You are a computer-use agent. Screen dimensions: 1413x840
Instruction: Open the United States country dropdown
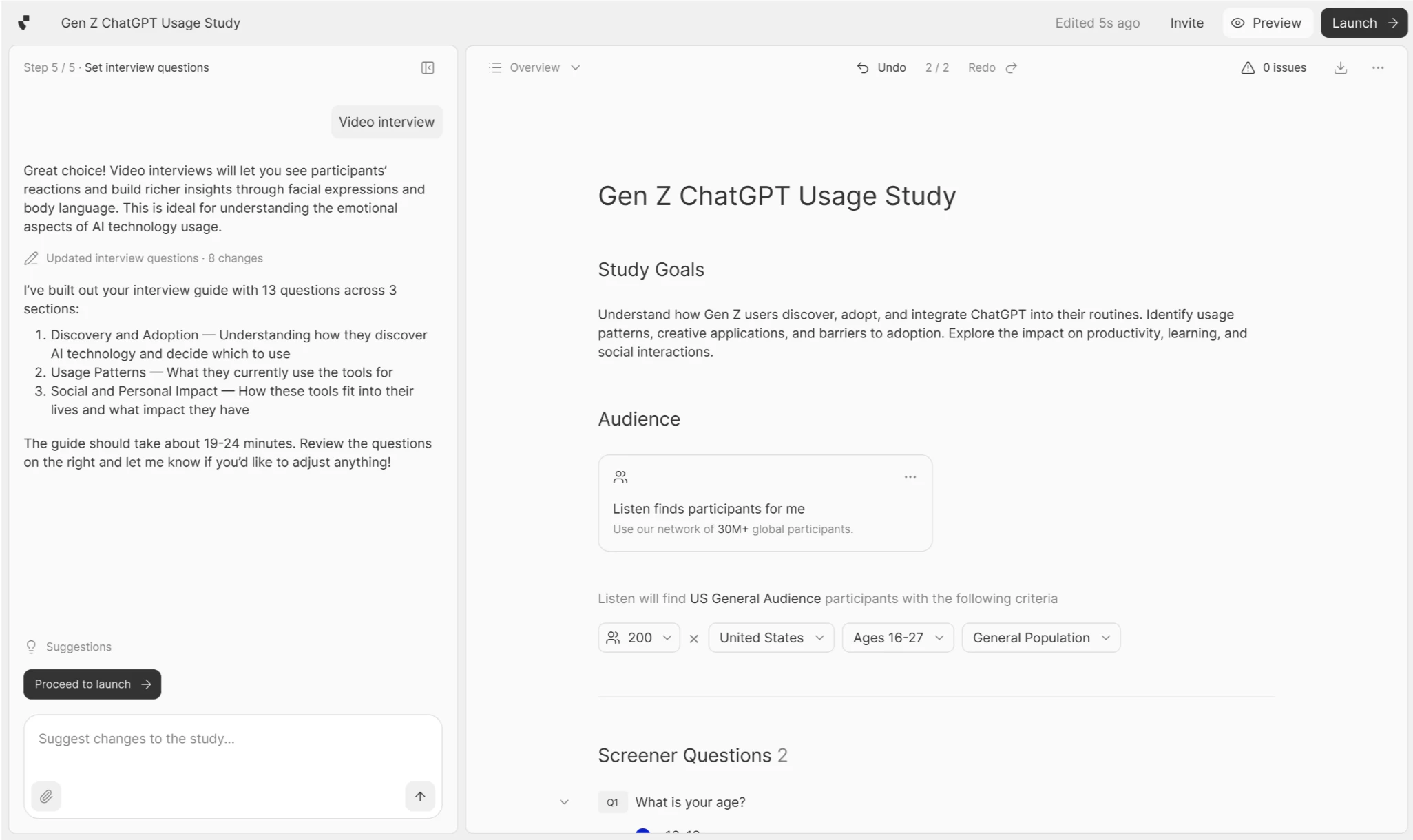771,638
